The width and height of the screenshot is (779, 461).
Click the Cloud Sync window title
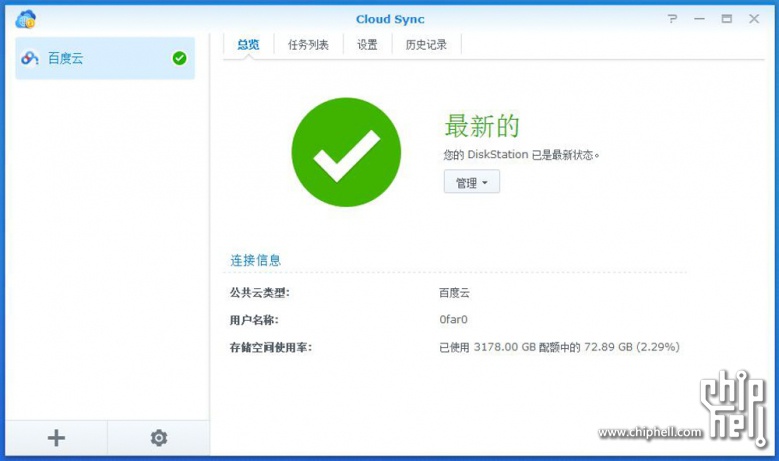coord(390,19)
